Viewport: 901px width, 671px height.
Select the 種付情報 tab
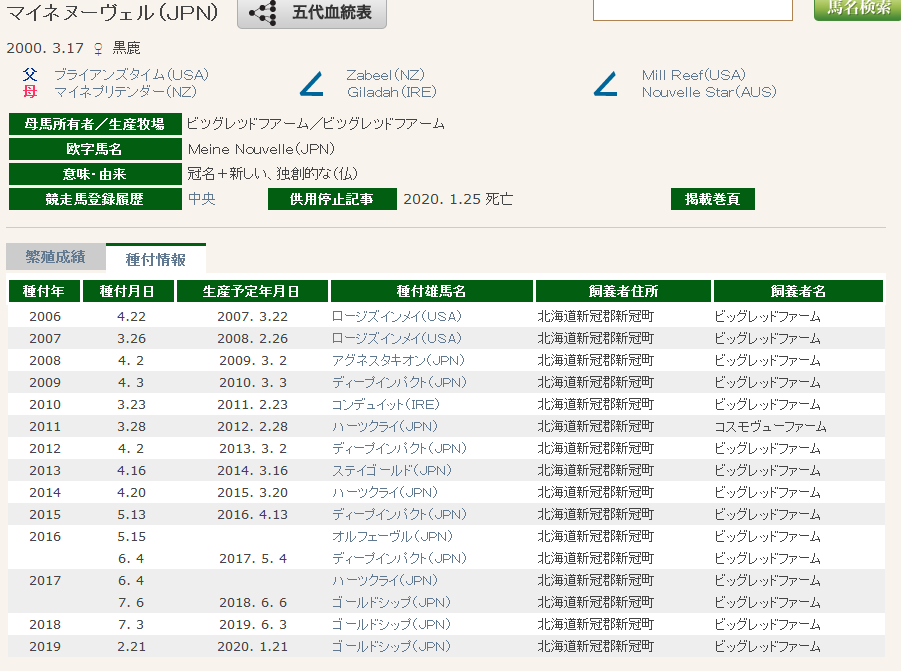pos(155,259)
